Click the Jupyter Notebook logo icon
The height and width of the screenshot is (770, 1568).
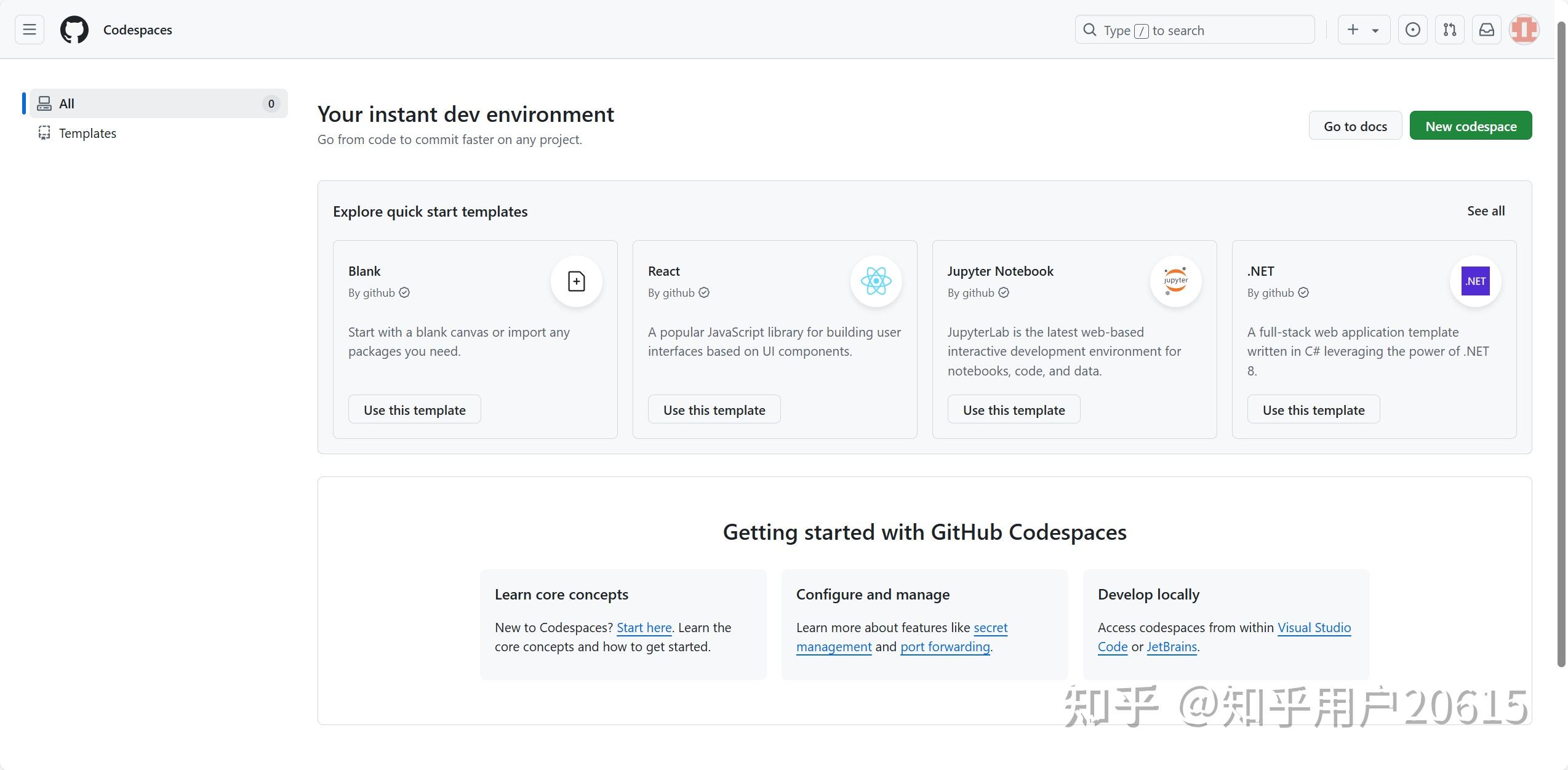[x=1175, y=281]
